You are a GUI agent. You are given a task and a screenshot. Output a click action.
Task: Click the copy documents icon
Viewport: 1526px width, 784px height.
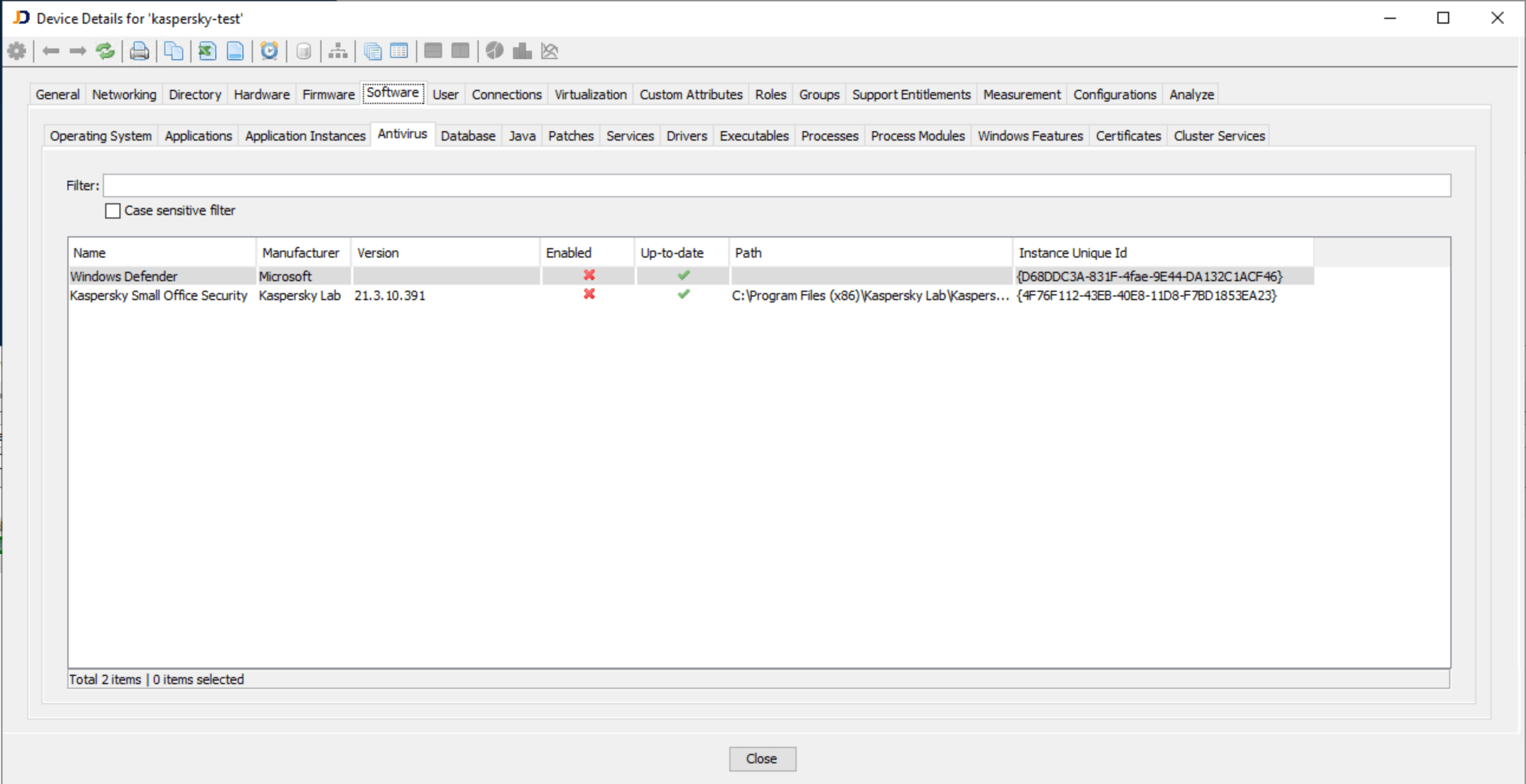[173, 51]
